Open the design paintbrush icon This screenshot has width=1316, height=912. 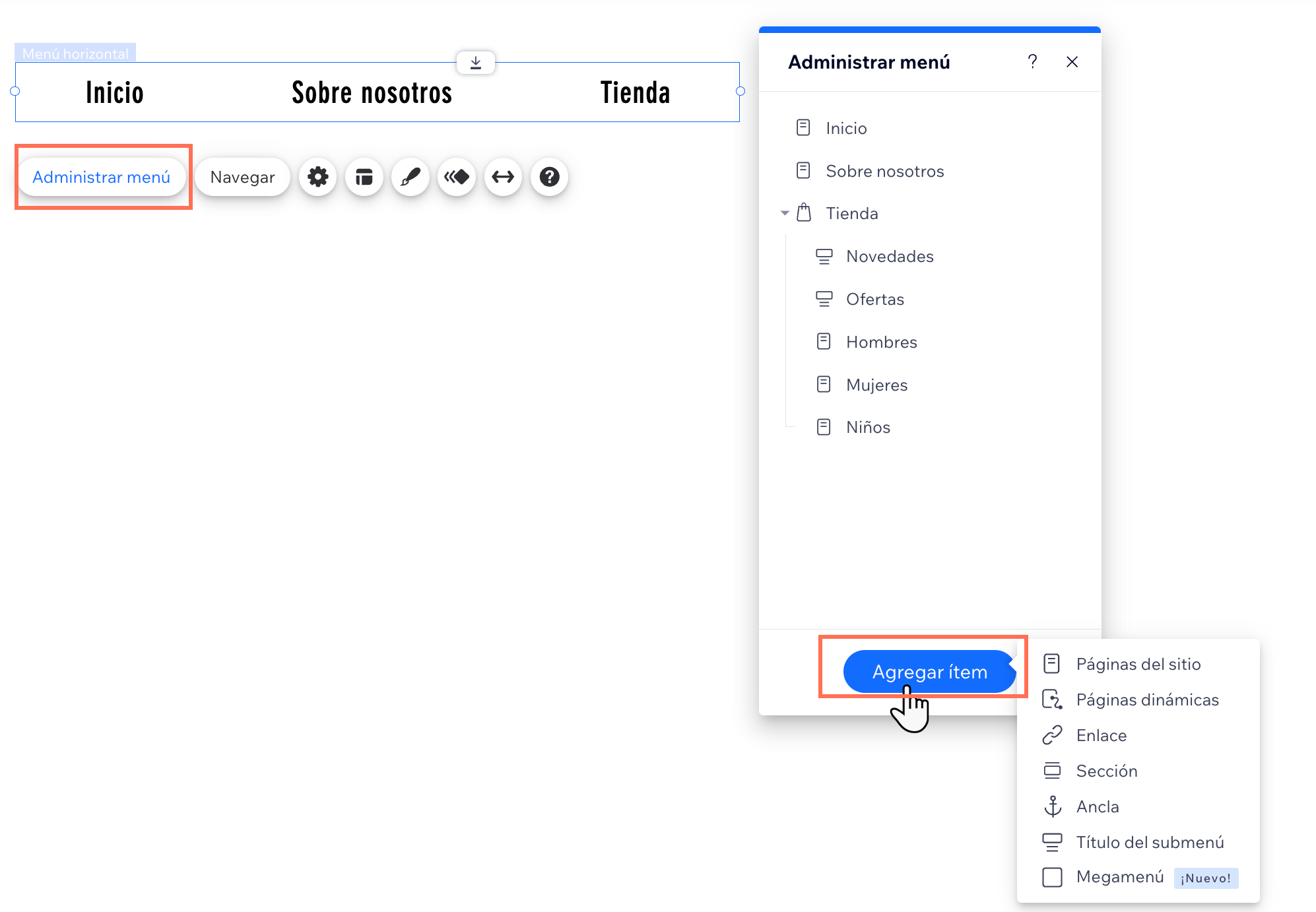[x=411, y=177]
